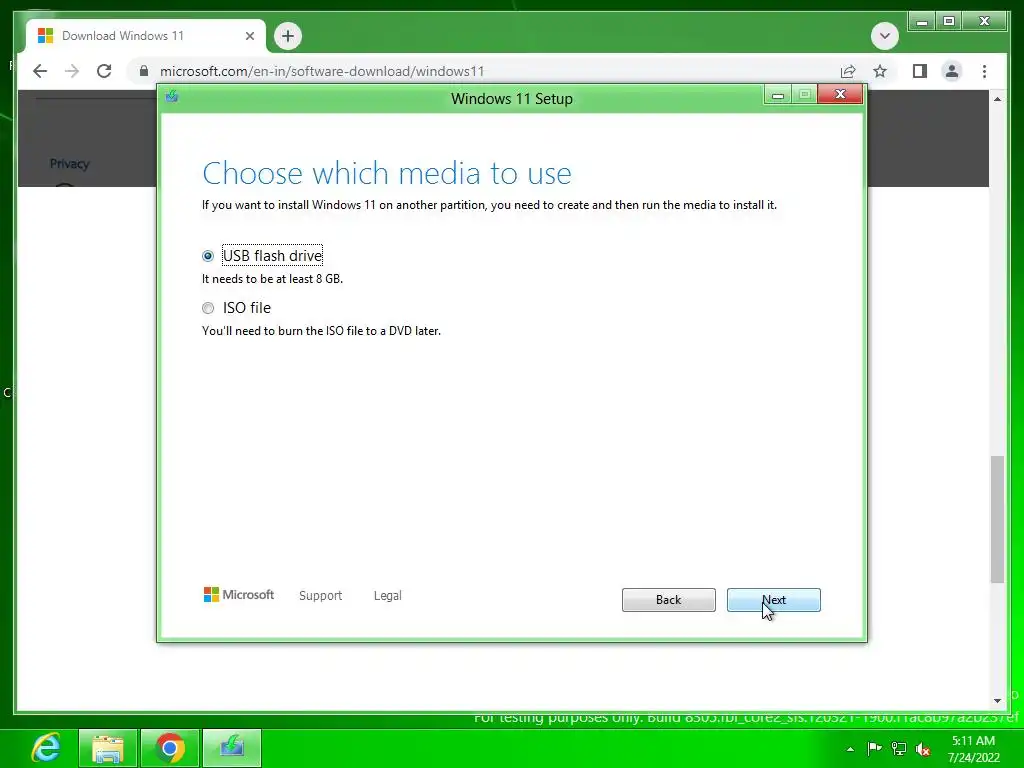
Task: Go Back in the setup wizard
Action: pos(668,600)
